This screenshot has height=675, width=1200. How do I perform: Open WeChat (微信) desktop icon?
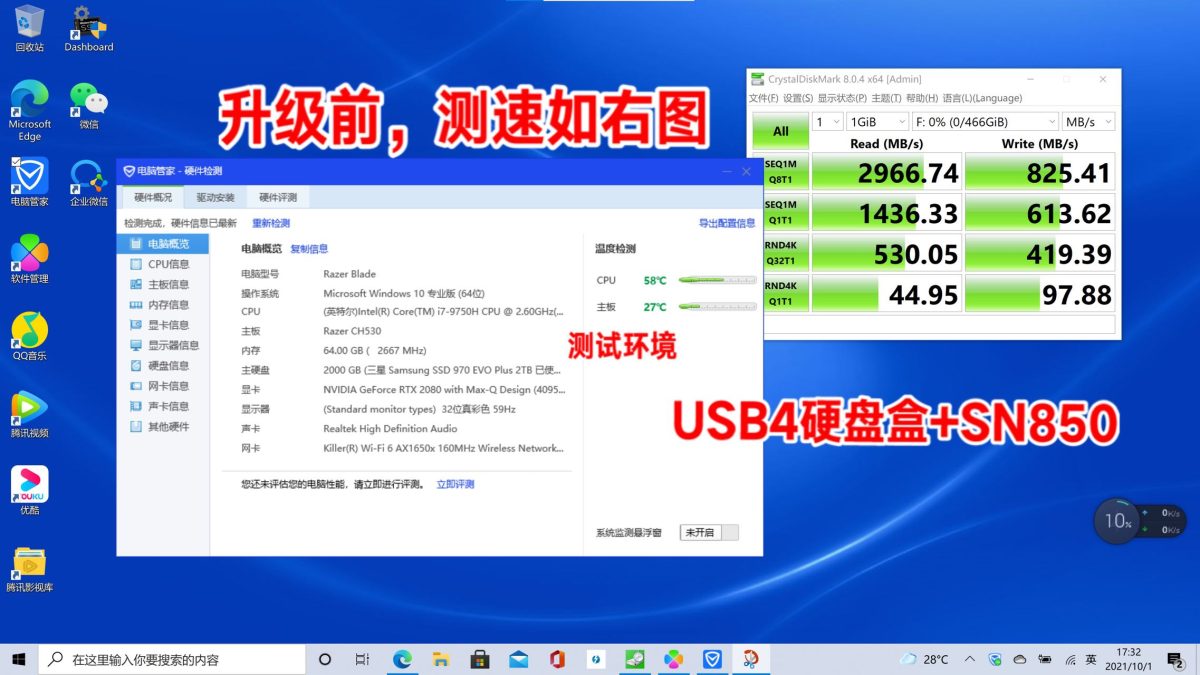[x=89, y=105]
